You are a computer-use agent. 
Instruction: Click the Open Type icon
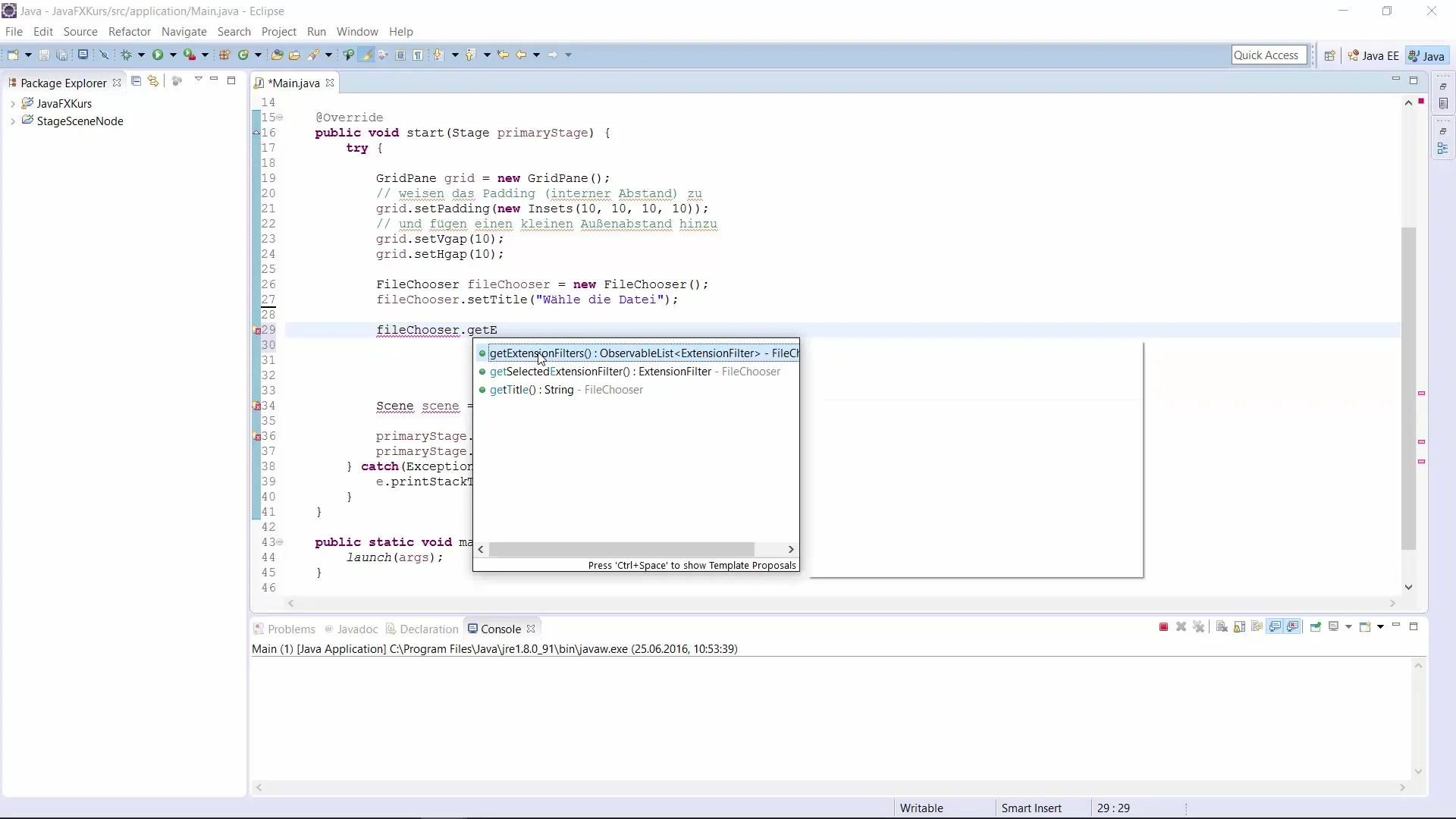tap(277, 55)
